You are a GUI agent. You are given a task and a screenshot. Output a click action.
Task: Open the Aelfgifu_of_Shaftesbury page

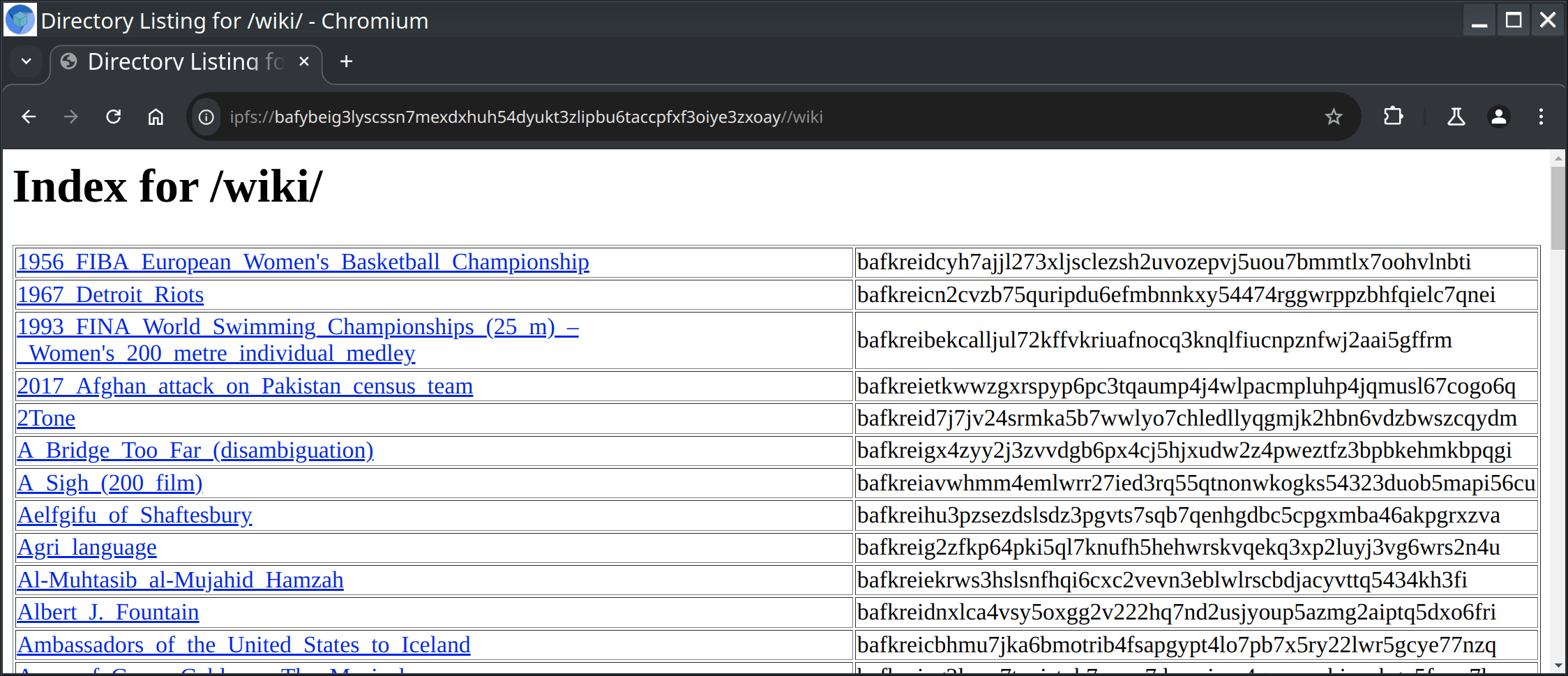point(134,515)
